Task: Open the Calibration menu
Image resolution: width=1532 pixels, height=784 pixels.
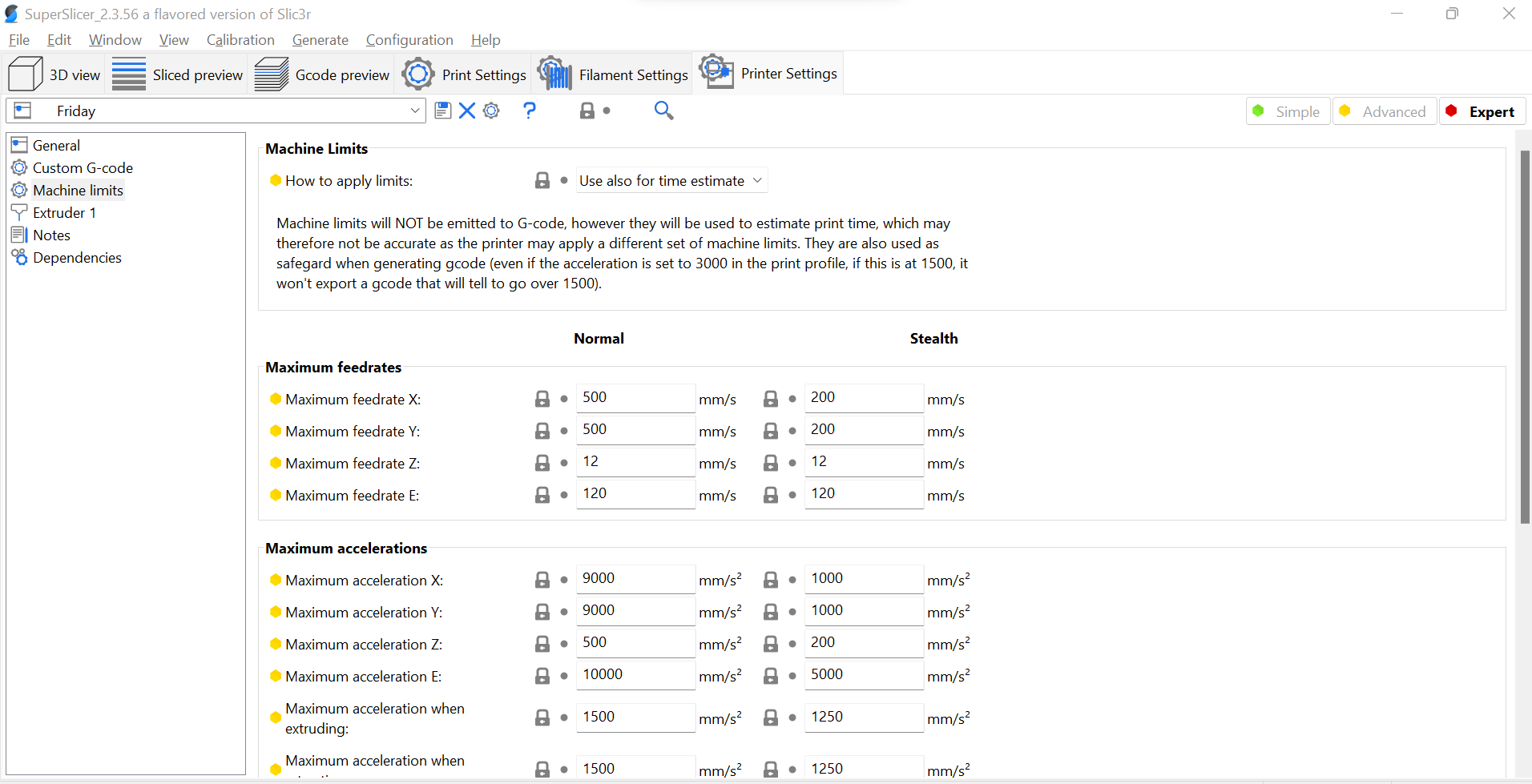Action: 240,39
